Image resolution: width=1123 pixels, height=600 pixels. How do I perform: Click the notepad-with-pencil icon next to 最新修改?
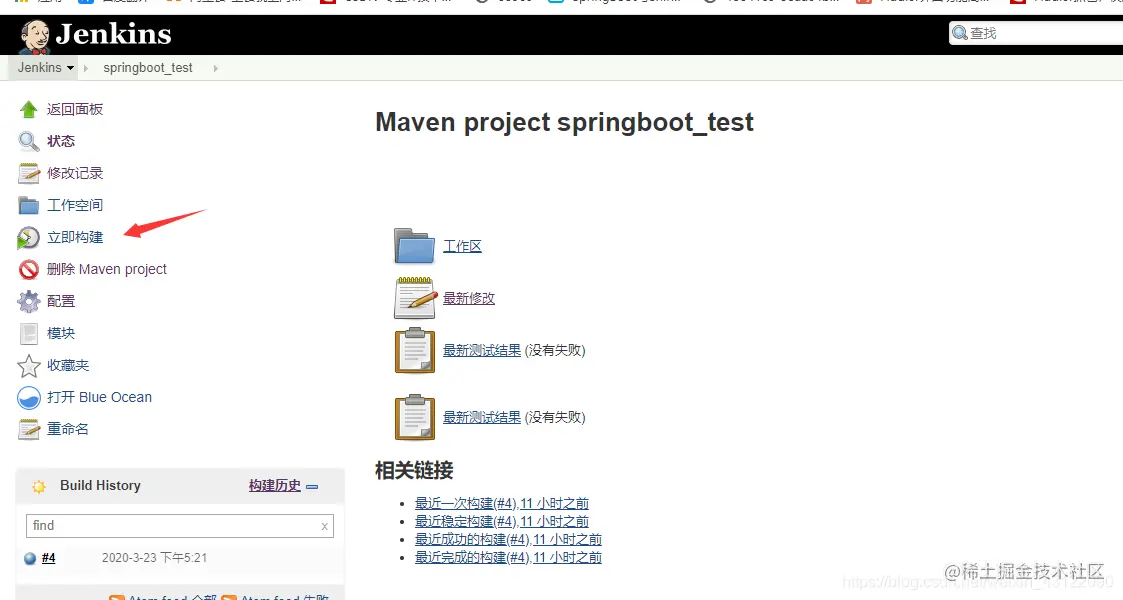point(415,298)
